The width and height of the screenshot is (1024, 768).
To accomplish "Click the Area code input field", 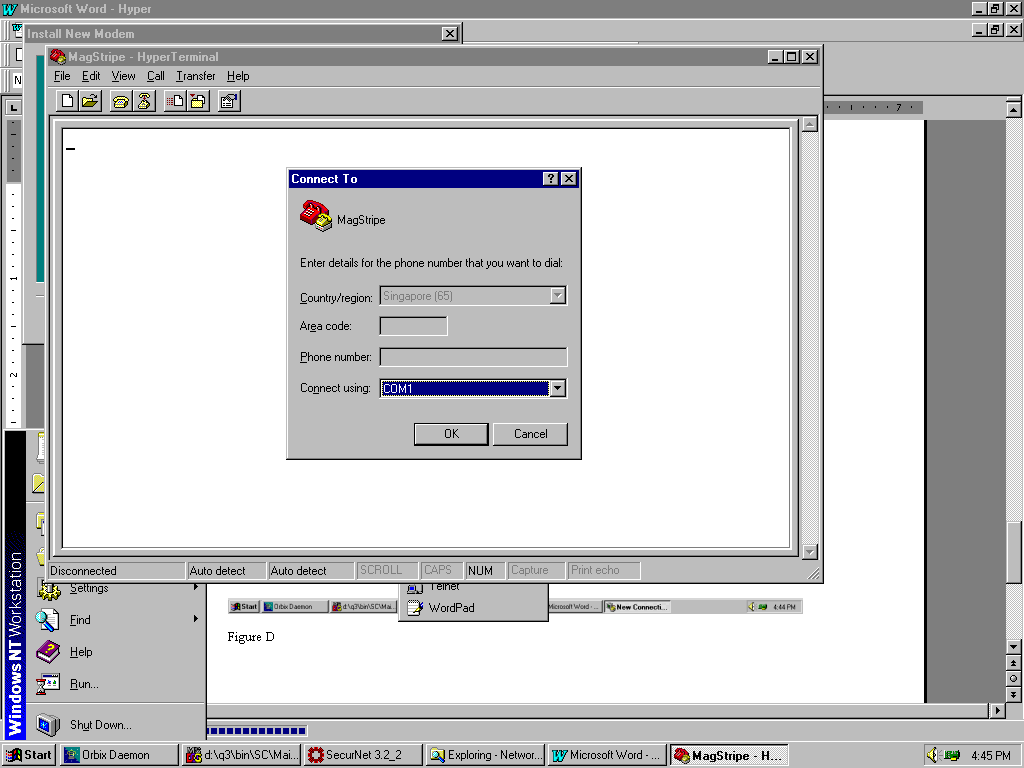I will (413, 326).
